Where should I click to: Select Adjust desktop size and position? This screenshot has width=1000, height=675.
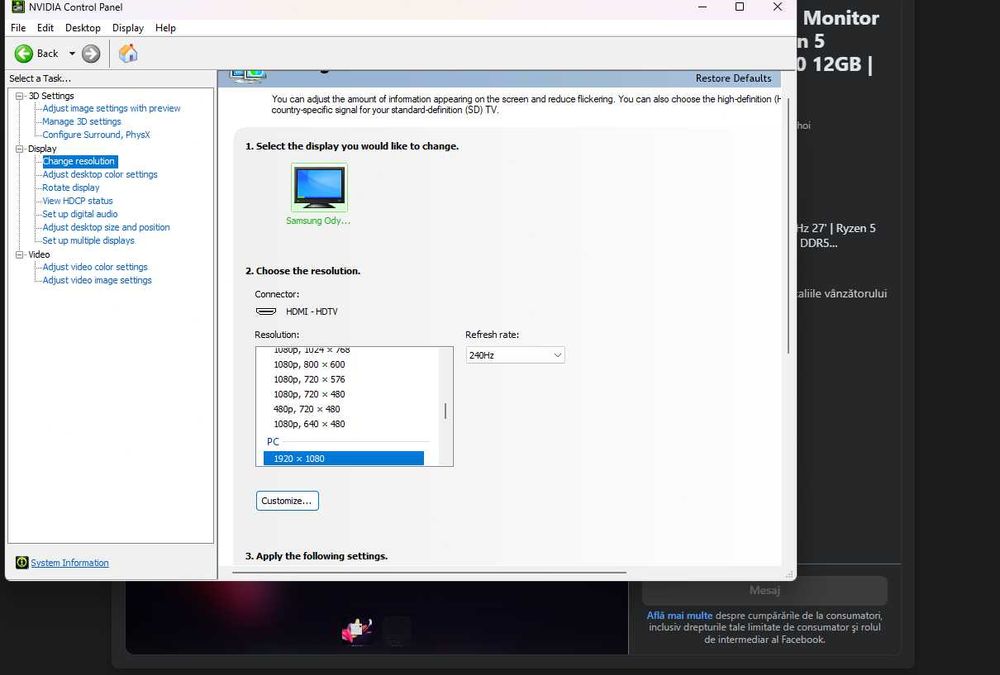[x=106, y=227]
